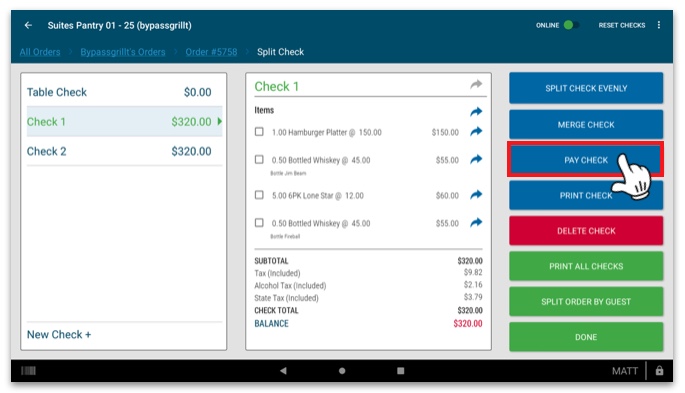Click the gray share arrow beside Check 1 header
This screenshot has height=393, width=685.
tap(476, 84)
